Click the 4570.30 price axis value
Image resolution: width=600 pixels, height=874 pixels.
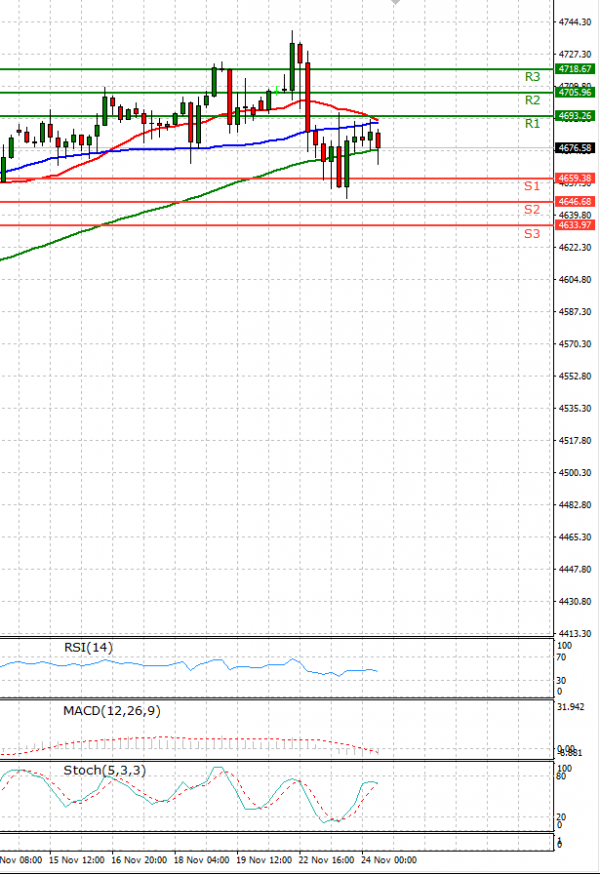coord(575,344)
